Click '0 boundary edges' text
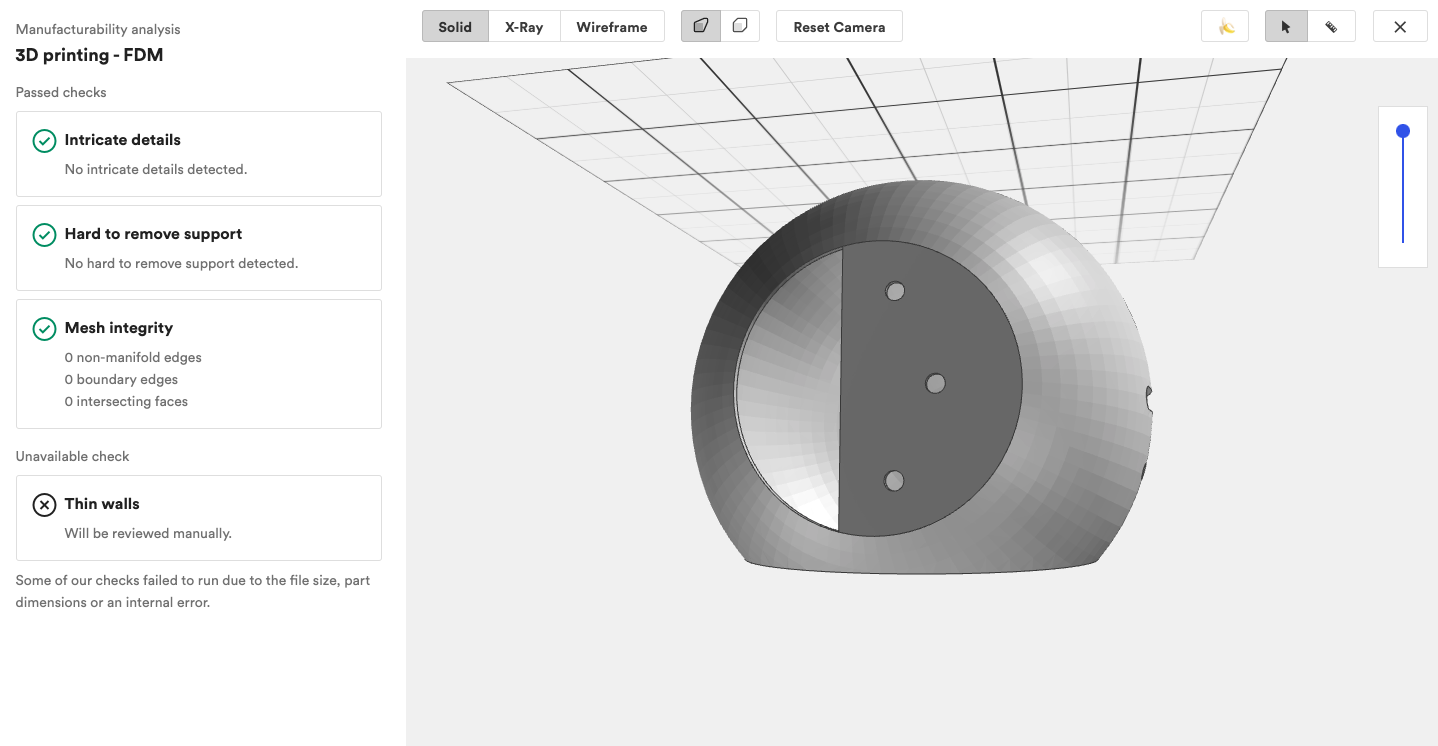This screenshot has height=746, width=1438. [121, 379]
